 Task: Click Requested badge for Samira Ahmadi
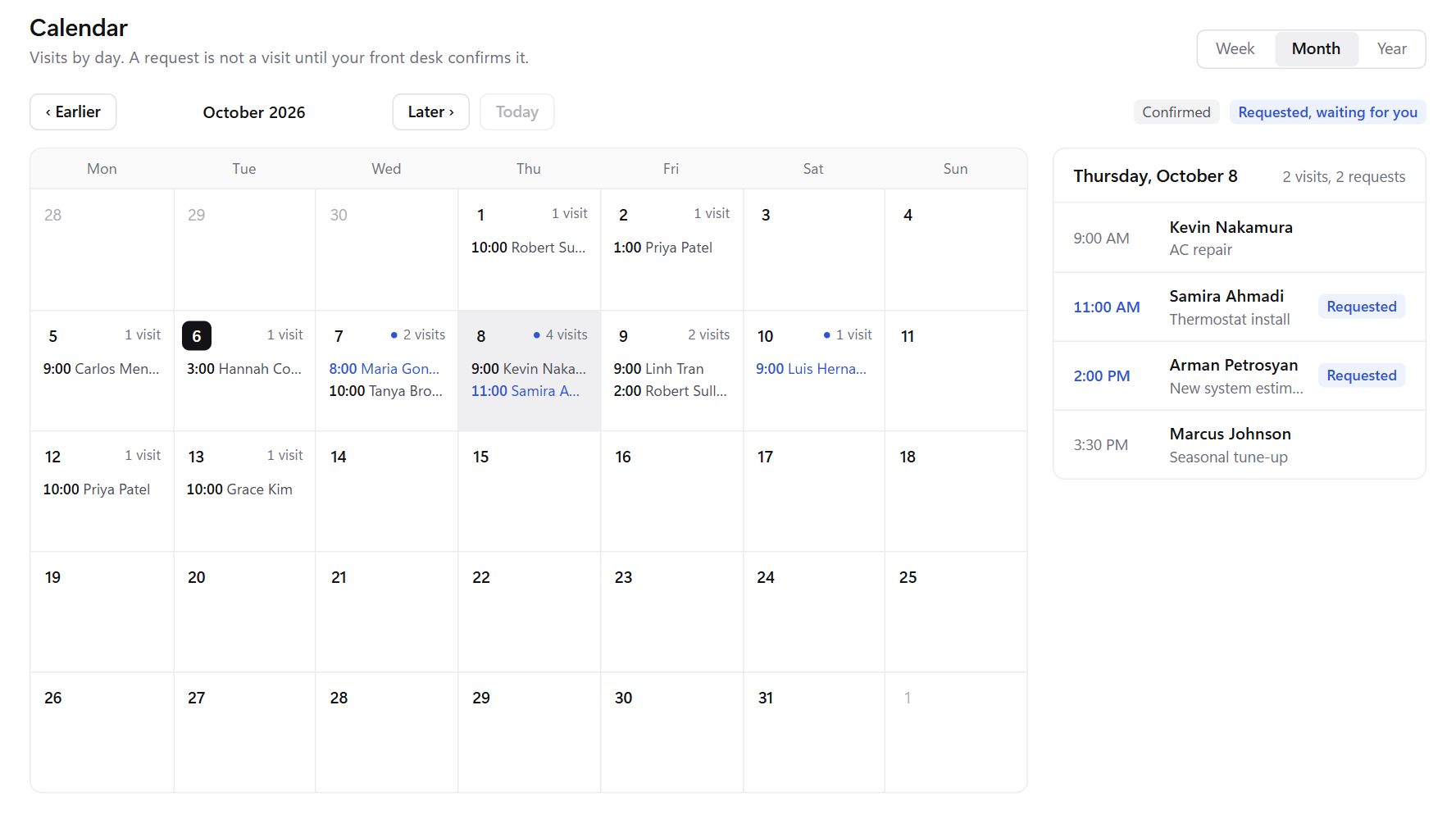coord(1361,307)
